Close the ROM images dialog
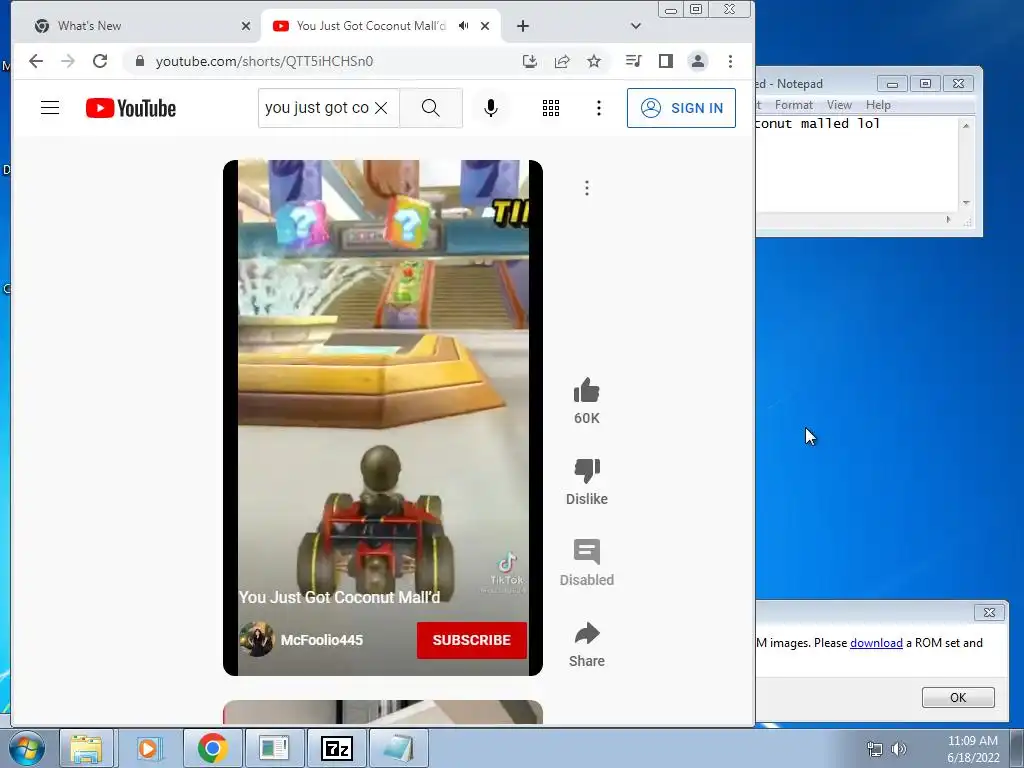1024x768 pixels. click(x=989, y=613)
